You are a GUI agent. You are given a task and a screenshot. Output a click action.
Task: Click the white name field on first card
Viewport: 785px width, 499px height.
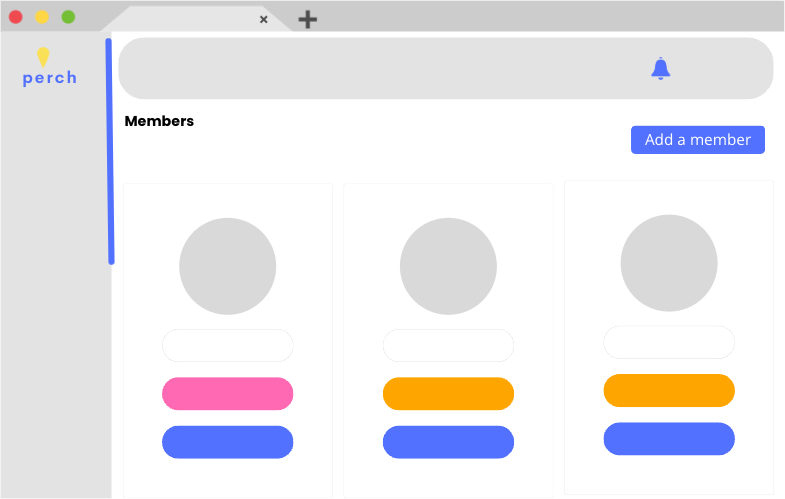pyautogui.click(x=227, y=345)
